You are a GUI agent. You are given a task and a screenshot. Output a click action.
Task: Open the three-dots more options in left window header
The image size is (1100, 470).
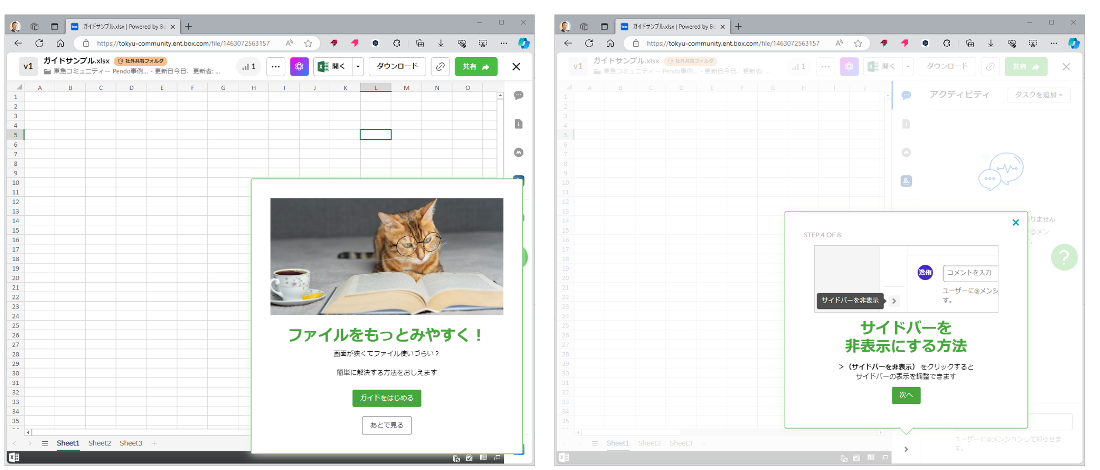[276, 67]
